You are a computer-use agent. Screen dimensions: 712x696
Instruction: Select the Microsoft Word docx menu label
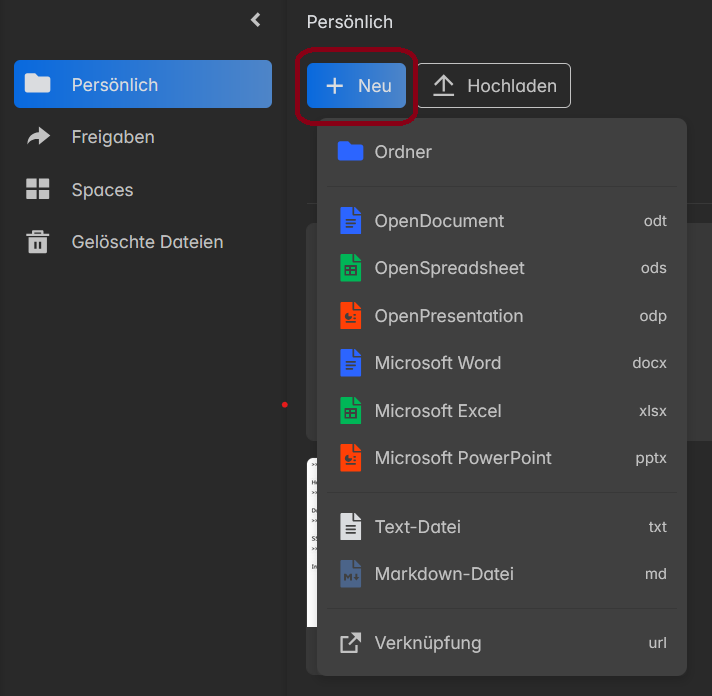[x=437, y=363]
